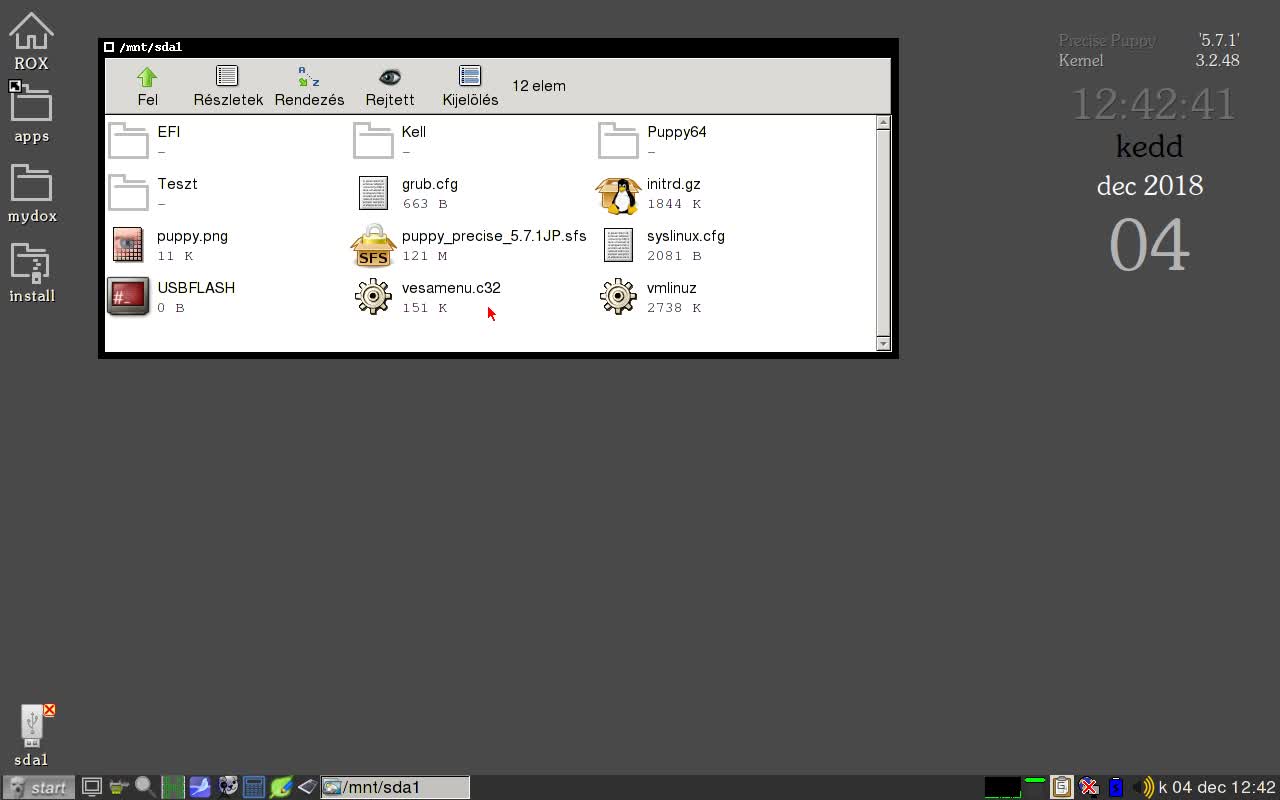Viewport: 1280px width, 800px height.
Task: Click "121 M" size under sfs file
Action: point(425,256)
